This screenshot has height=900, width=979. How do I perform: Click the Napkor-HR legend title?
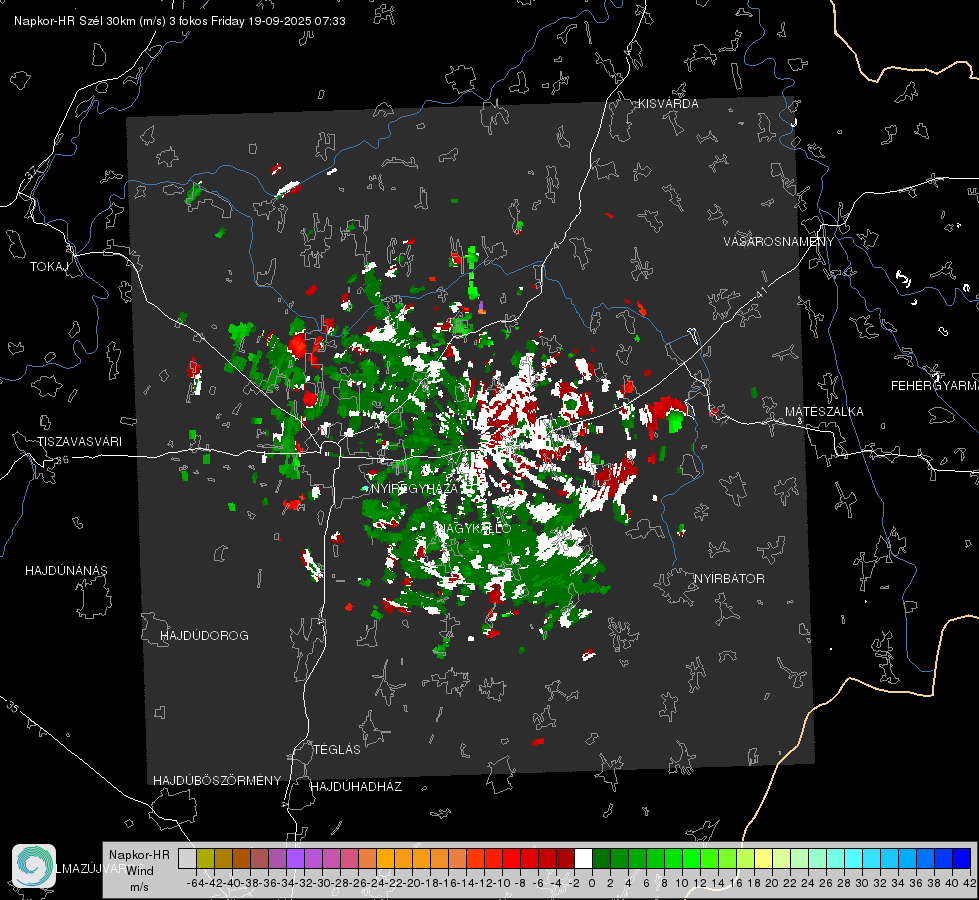click(x=139, y=855)
